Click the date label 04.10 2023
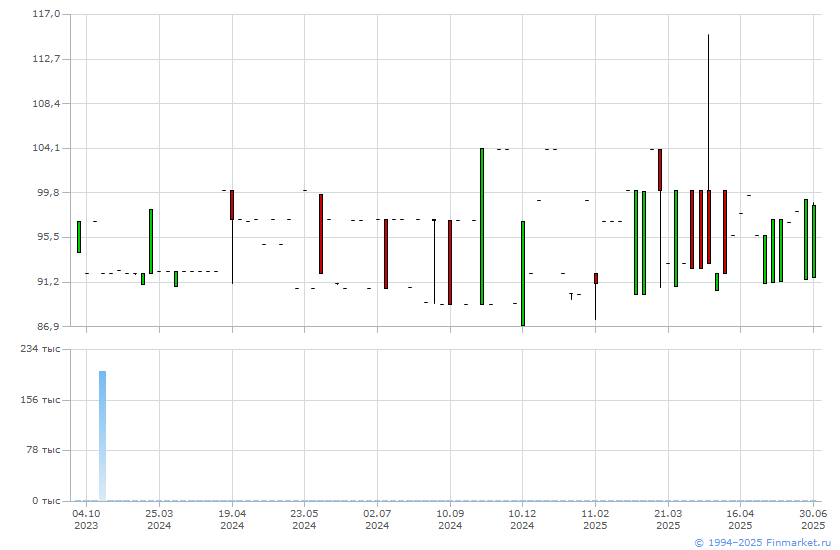The width and height of the screenshot is (840, 550). (x=86, y=519)
